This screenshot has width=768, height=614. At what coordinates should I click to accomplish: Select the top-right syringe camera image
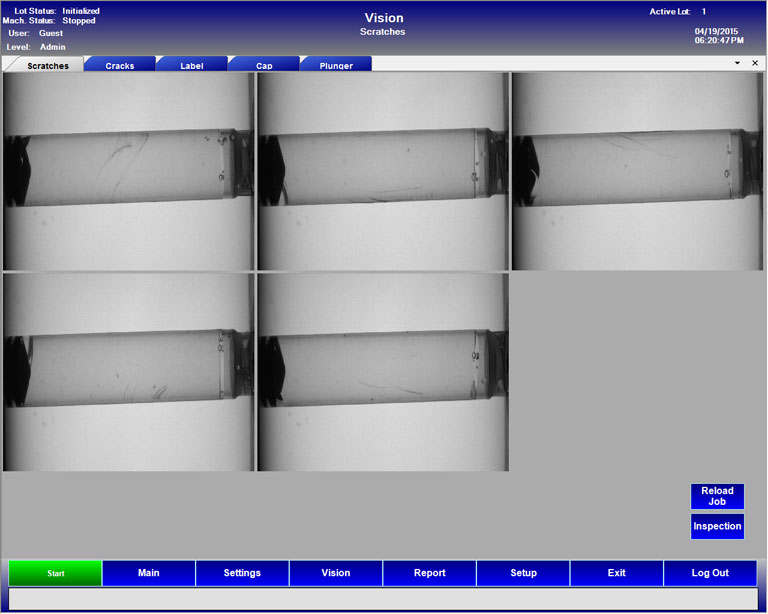click(x=637, y=171)
